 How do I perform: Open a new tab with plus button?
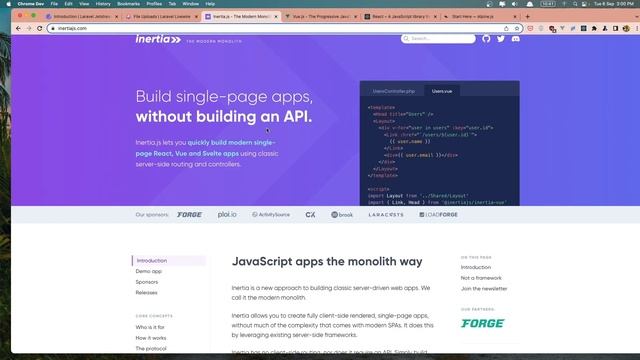click(527, 16)
